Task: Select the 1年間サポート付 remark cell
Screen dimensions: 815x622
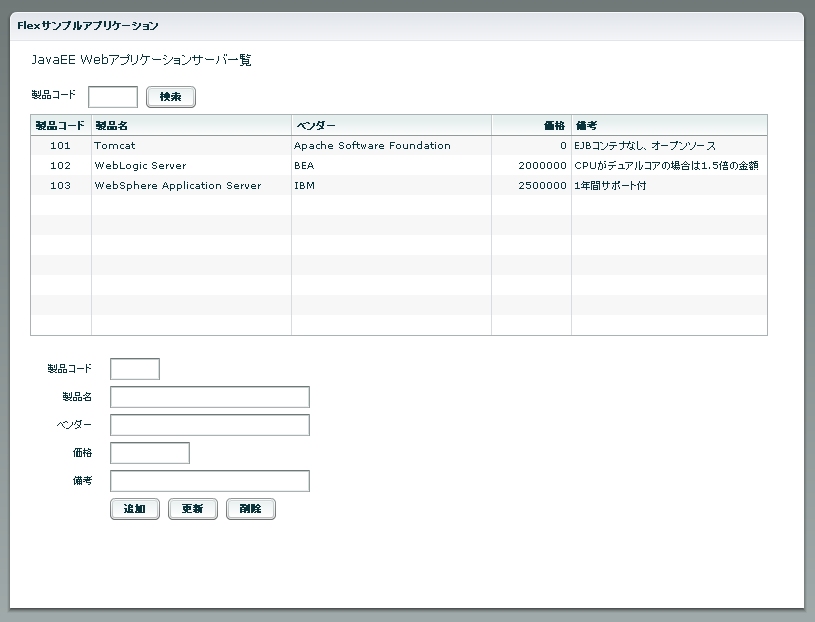Action: (x=669, y=186)
